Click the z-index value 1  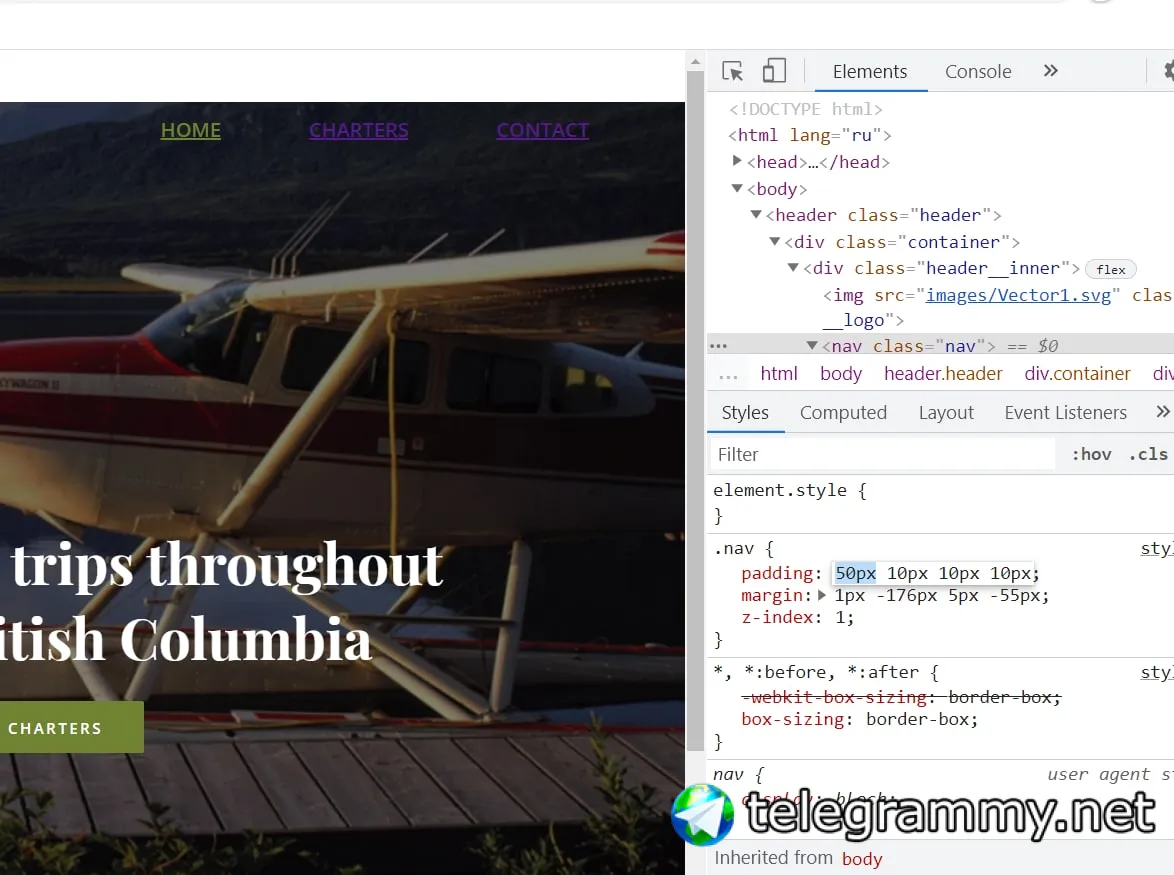pos(839,618)
